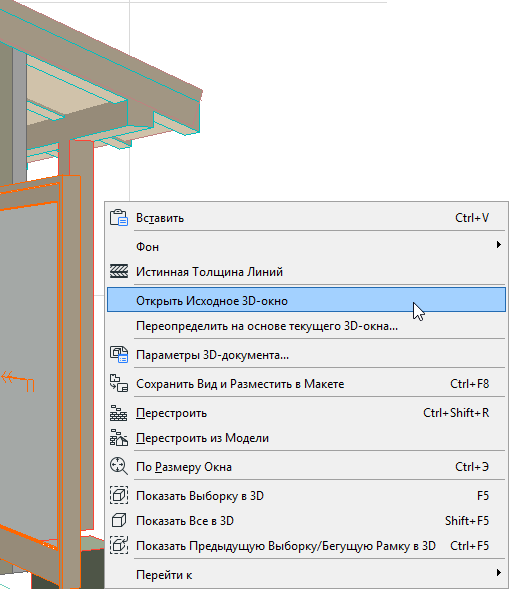
Task: Click the true line weight icon
Action: (x=119, y=271)
